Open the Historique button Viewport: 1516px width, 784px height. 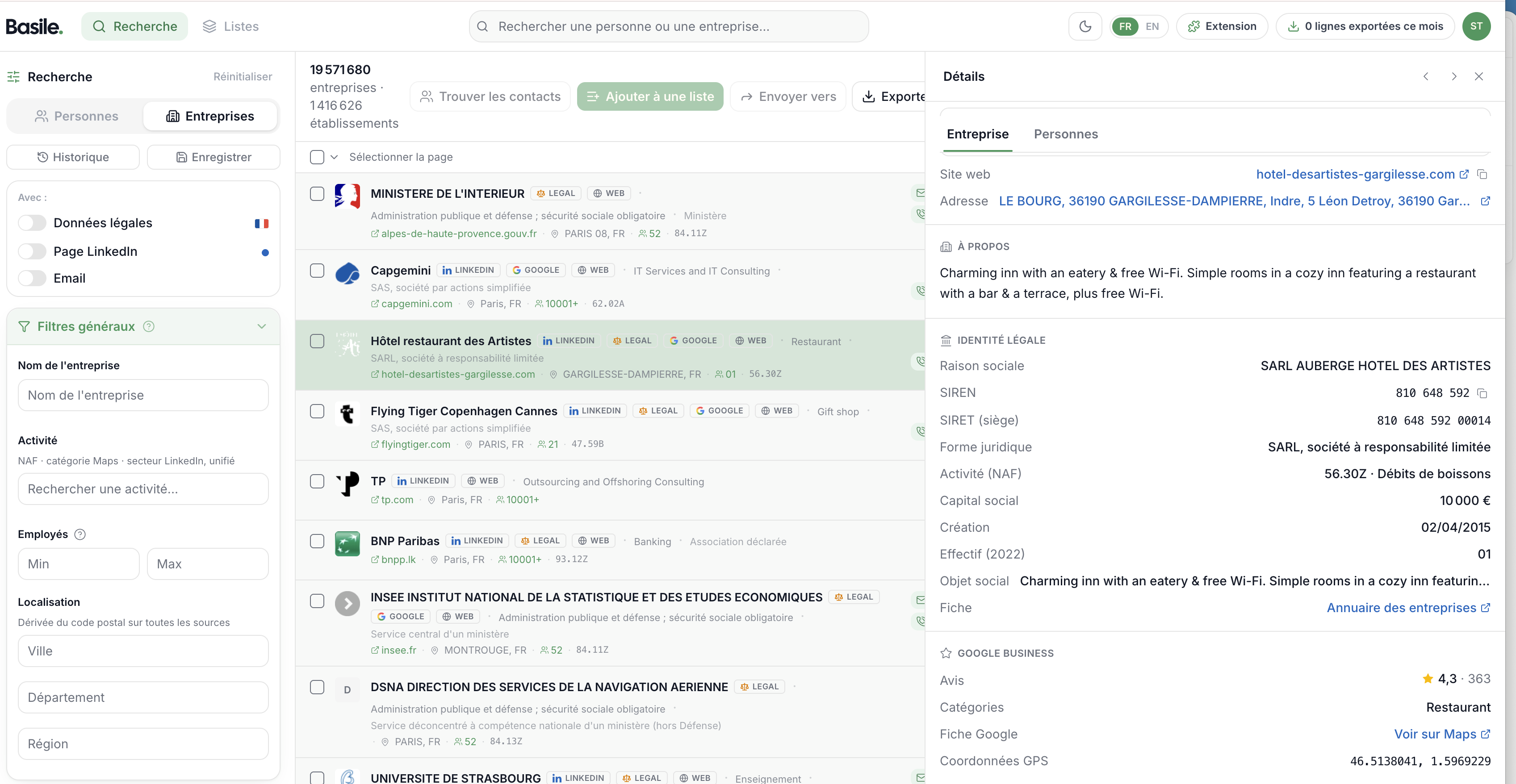tap(73, 157)
